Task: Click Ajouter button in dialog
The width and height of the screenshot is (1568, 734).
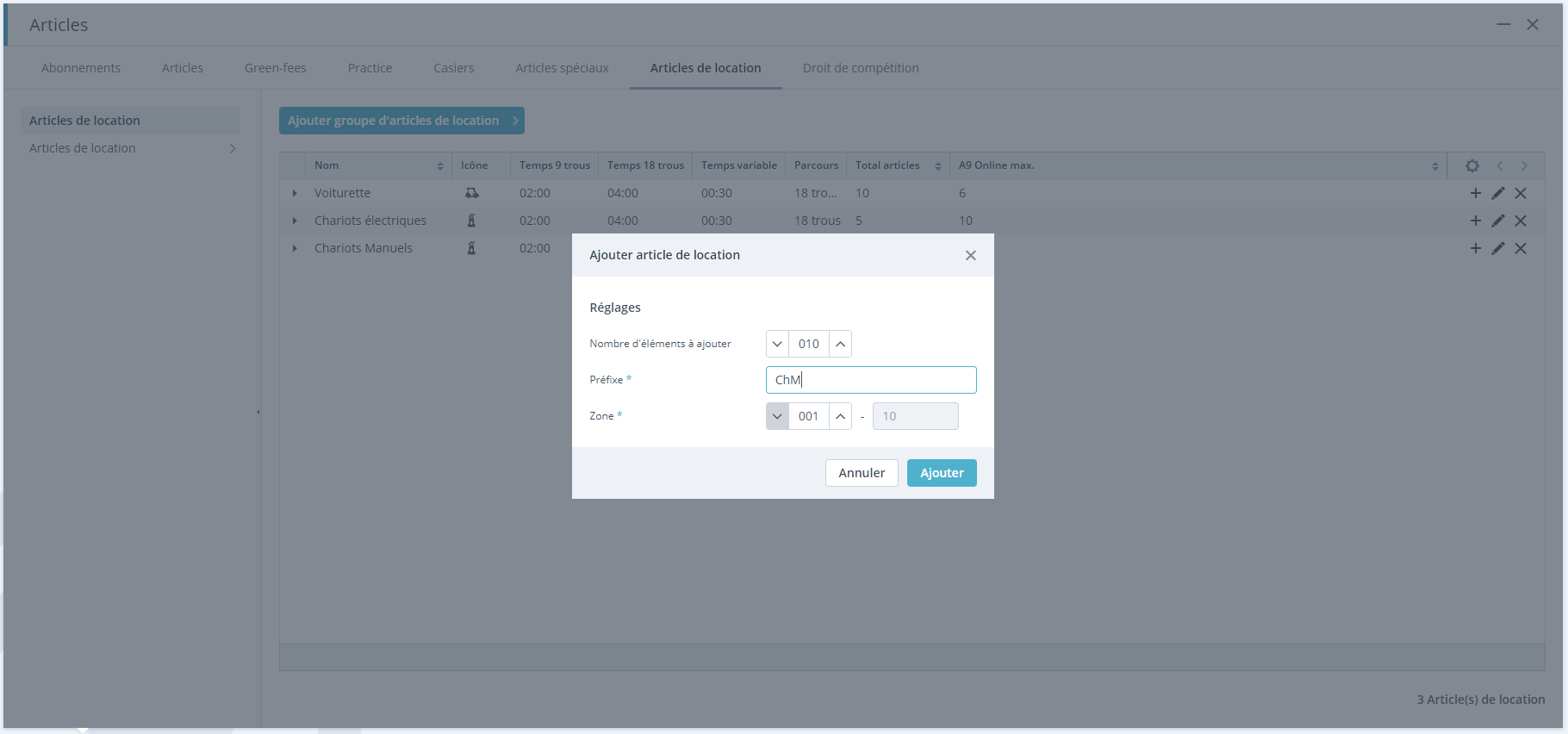Action: tap(942, 473)
